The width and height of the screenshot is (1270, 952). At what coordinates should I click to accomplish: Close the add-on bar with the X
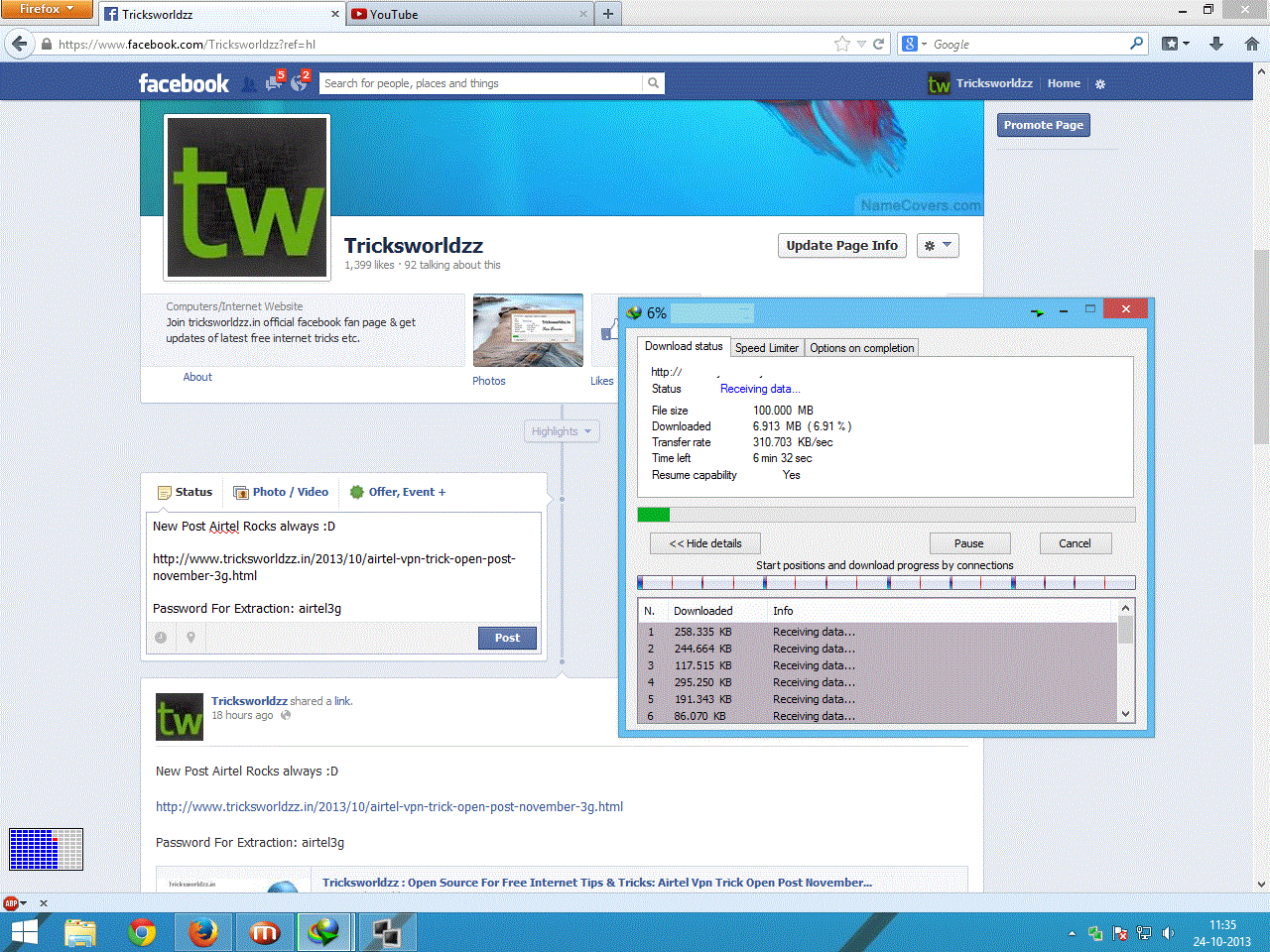pyautogui.click(x=43, y=903)
